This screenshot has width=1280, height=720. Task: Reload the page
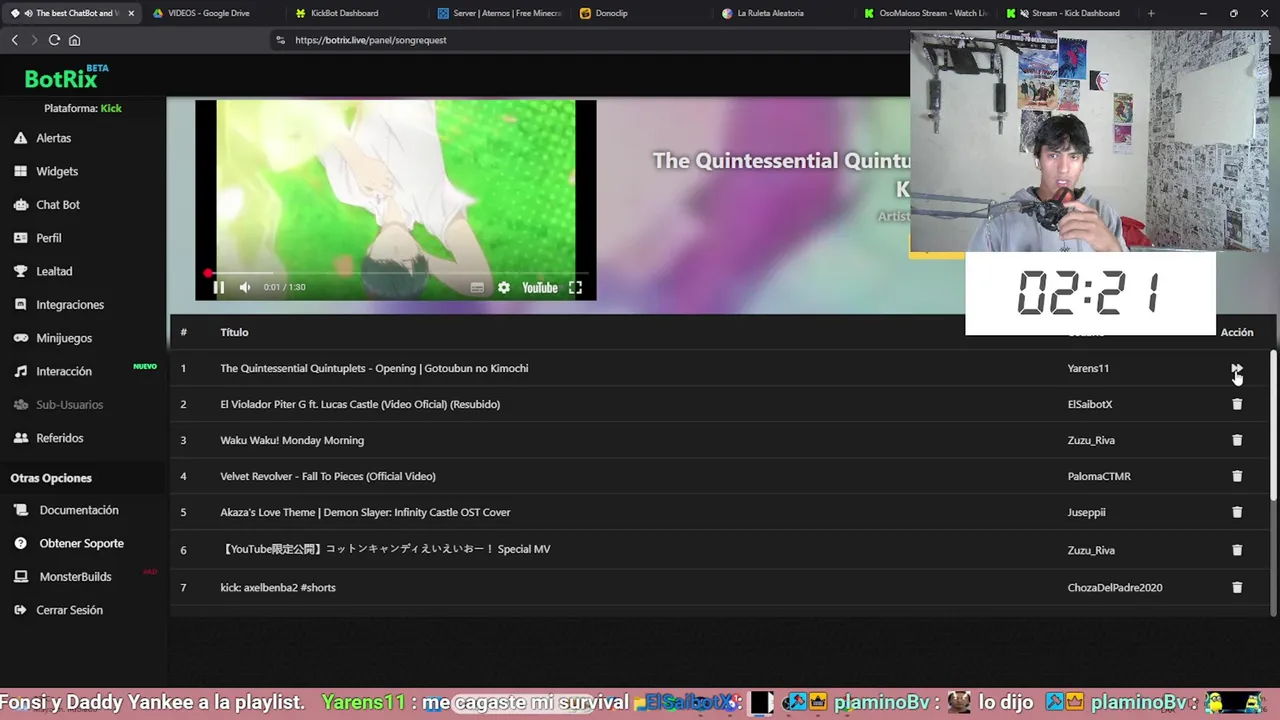[x=54, y=40]
